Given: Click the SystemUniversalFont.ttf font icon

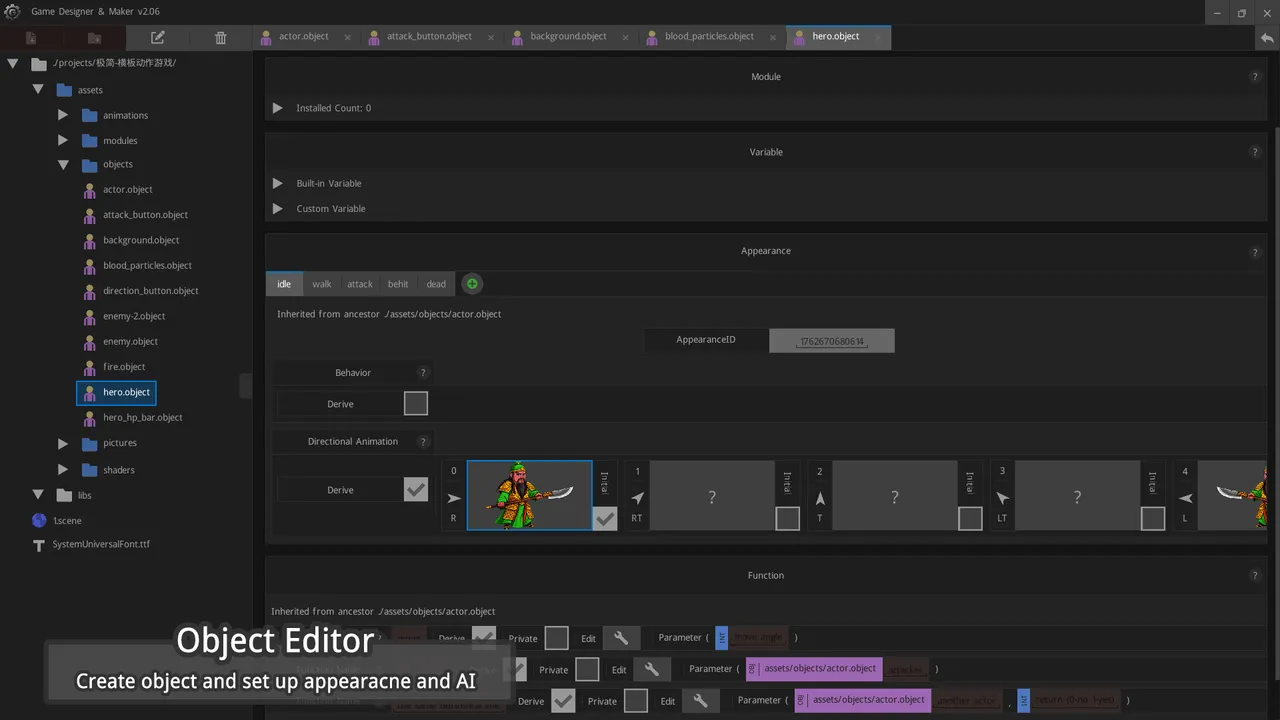Looking at the screenshot, I should [39, 545].
